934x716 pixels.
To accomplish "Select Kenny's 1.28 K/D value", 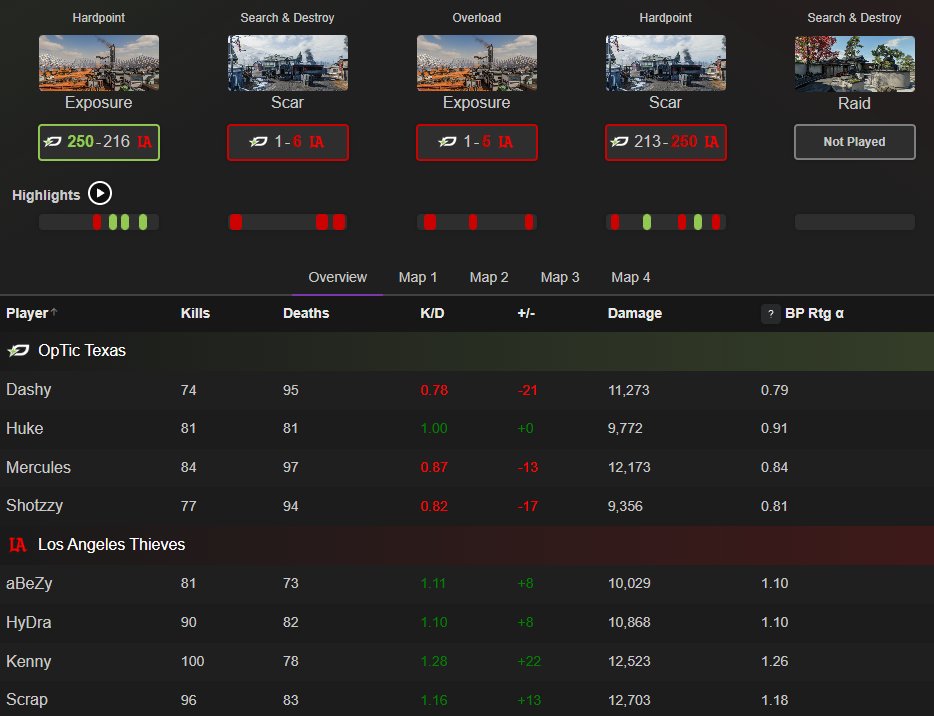I will (x=434, y=661).
